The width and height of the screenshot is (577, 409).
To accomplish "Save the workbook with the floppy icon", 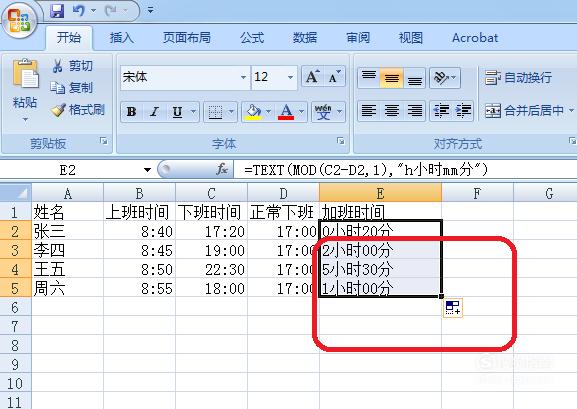I will (x=57, y=11).
